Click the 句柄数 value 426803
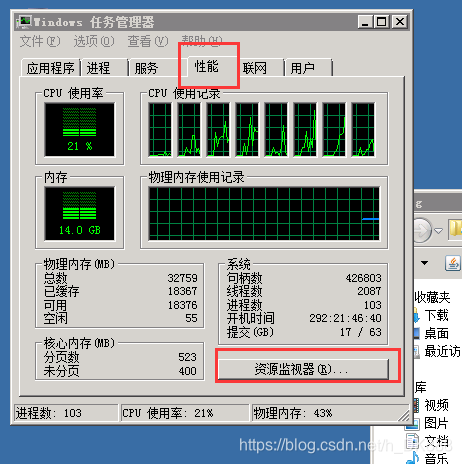The width and height of the screenshot is (462, 464). pyautogui.click(x=363, y=278)
